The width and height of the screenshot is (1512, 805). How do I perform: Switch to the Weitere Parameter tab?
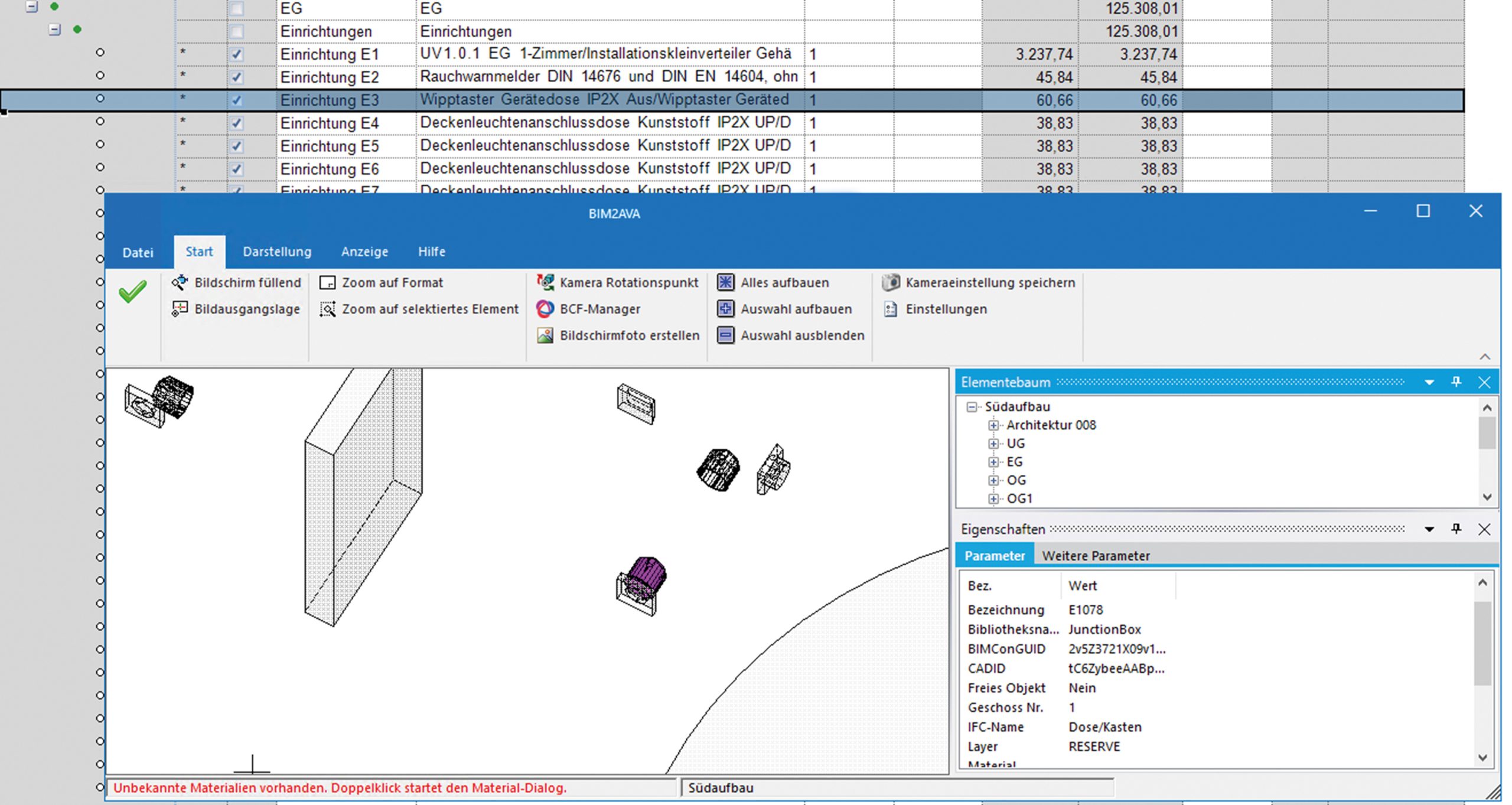point(1096,556)
